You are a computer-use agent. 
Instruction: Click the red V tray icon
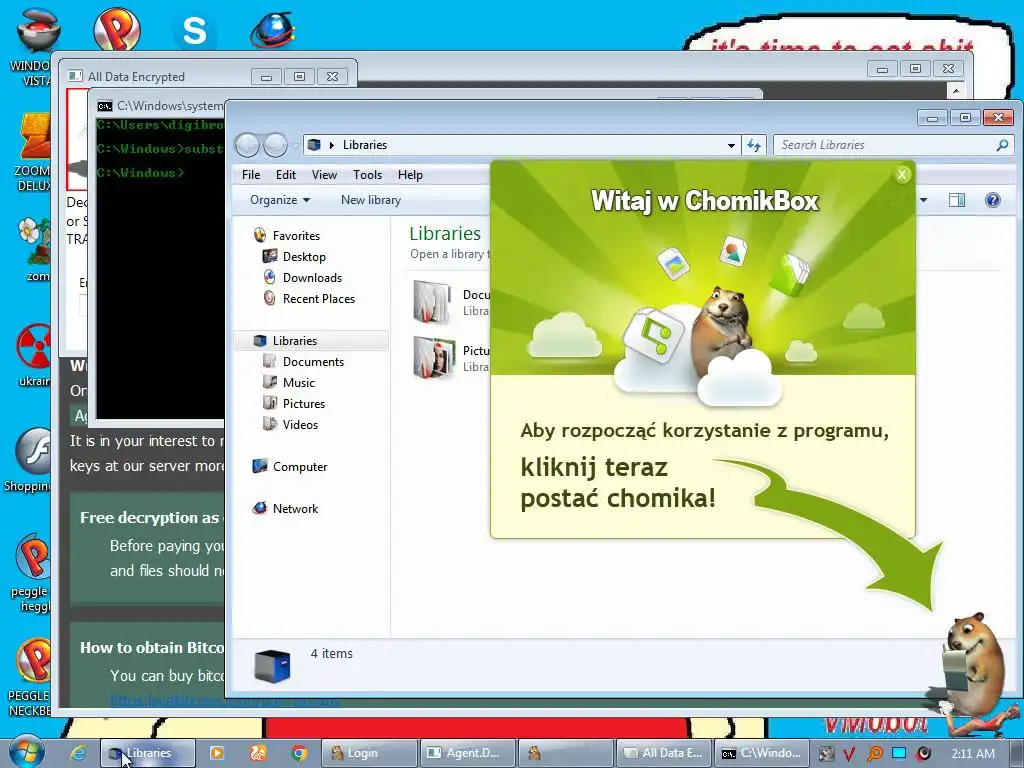(x=849, y=754)
